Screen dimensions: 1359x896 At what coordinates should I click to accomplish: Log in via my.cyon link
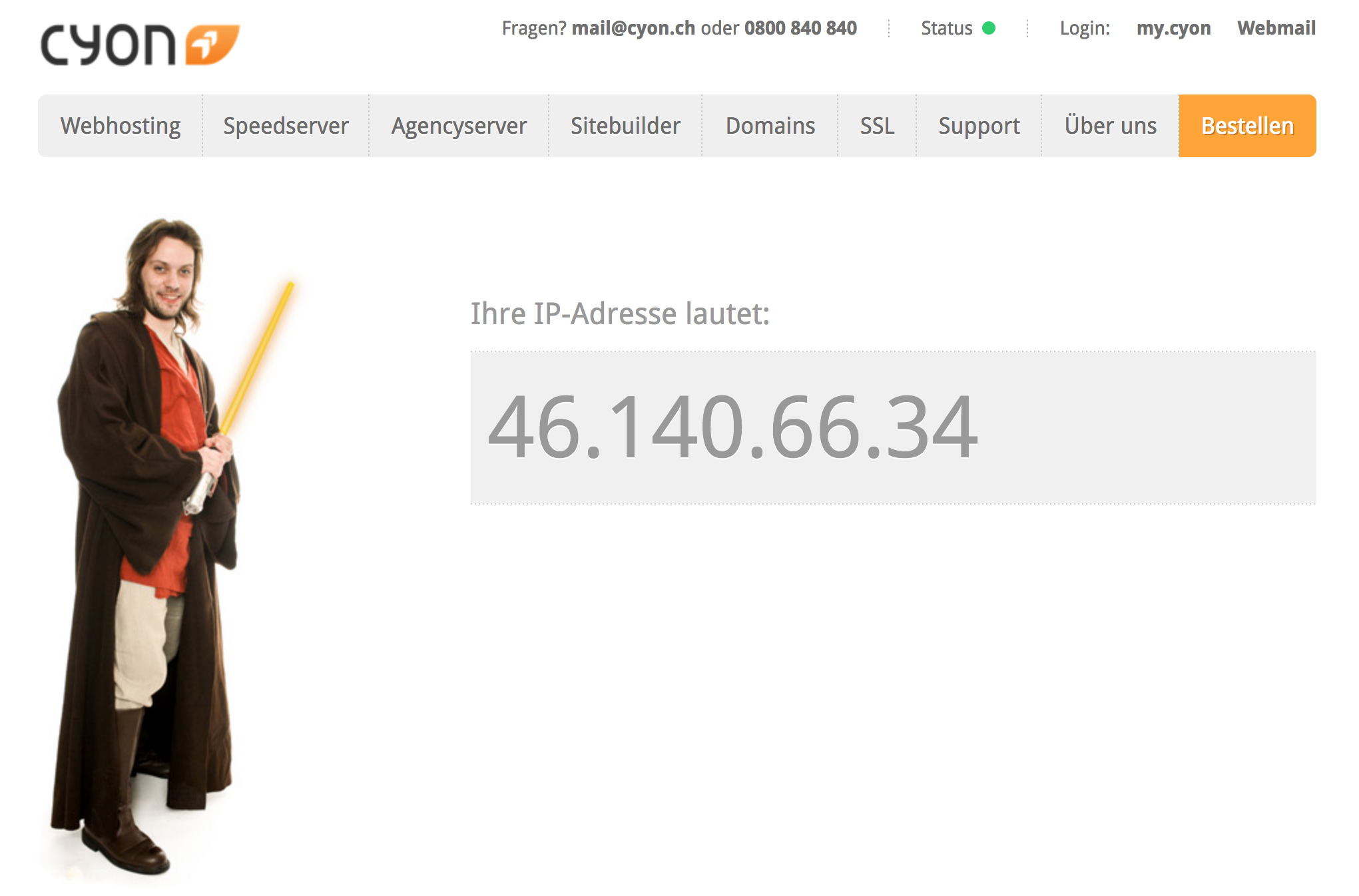coord(1173,29)
